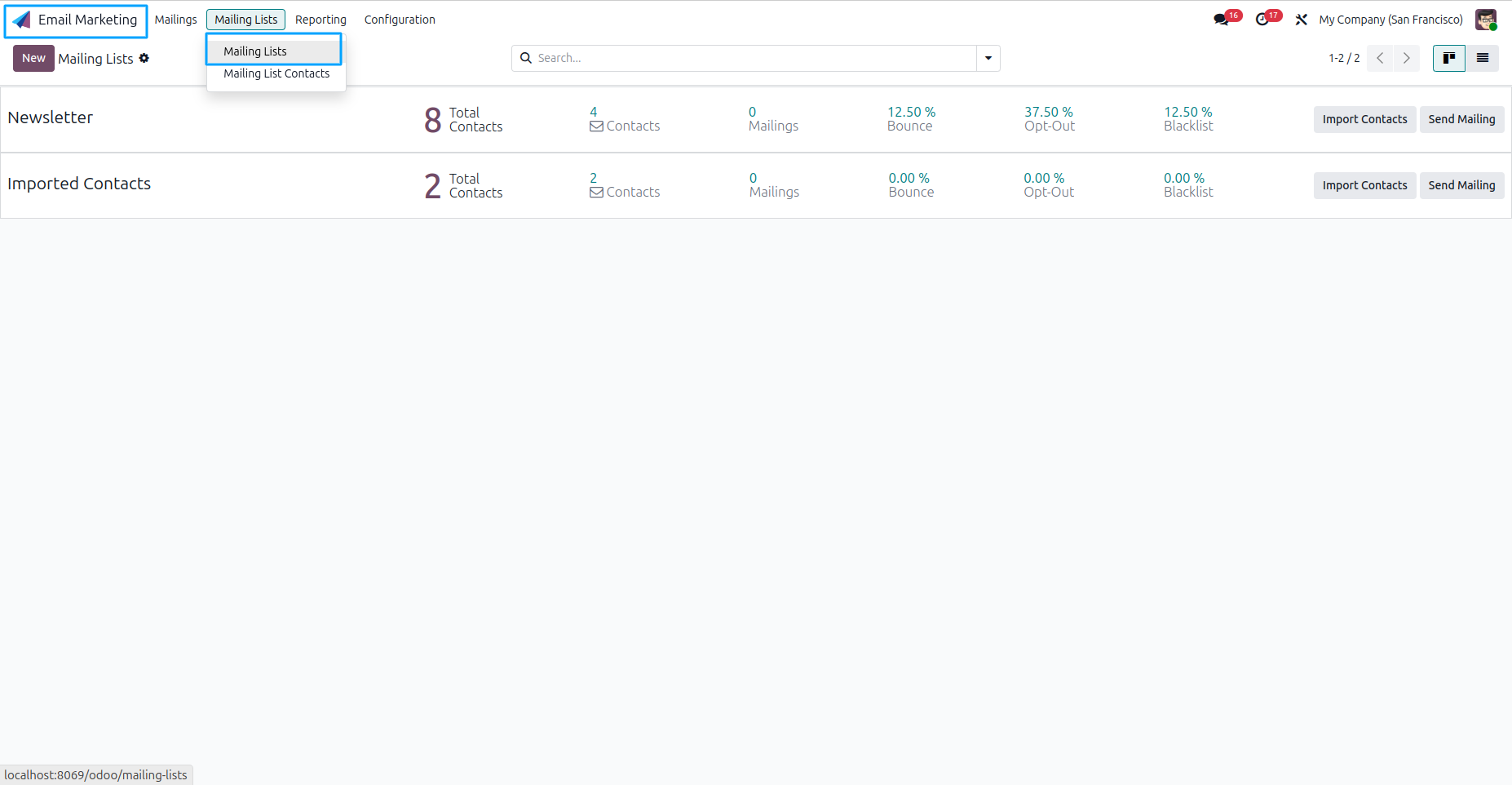Toggle the search options dropdown arrow
Image resolution: width=1512 pixels, height=785 pixels.
click(988, 58)
